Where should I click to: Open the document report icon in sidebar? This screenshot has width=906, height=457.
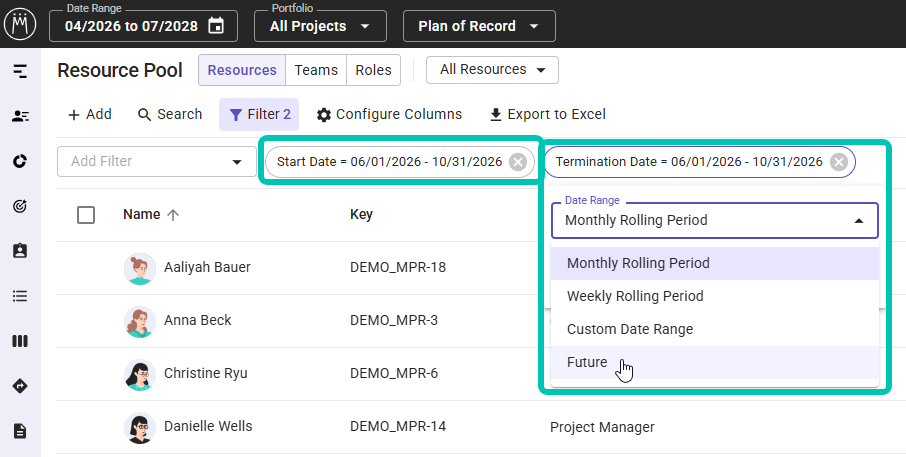[20, 431]
